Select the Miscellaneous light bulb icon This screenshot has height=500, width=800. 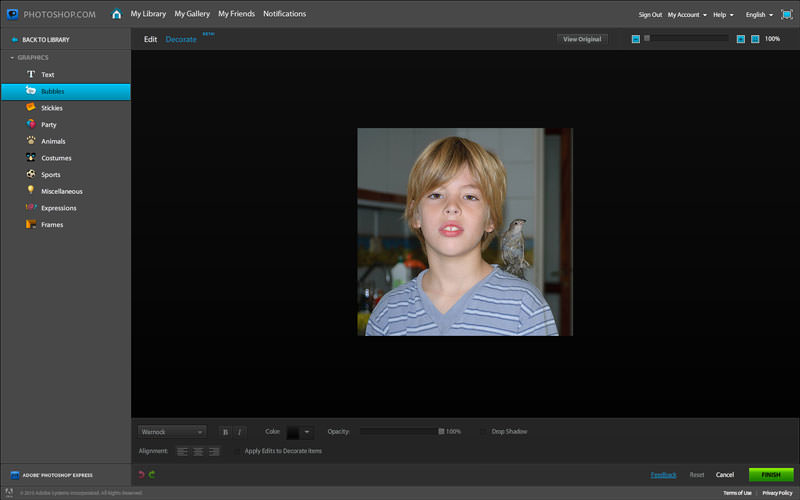coord(31,190)
